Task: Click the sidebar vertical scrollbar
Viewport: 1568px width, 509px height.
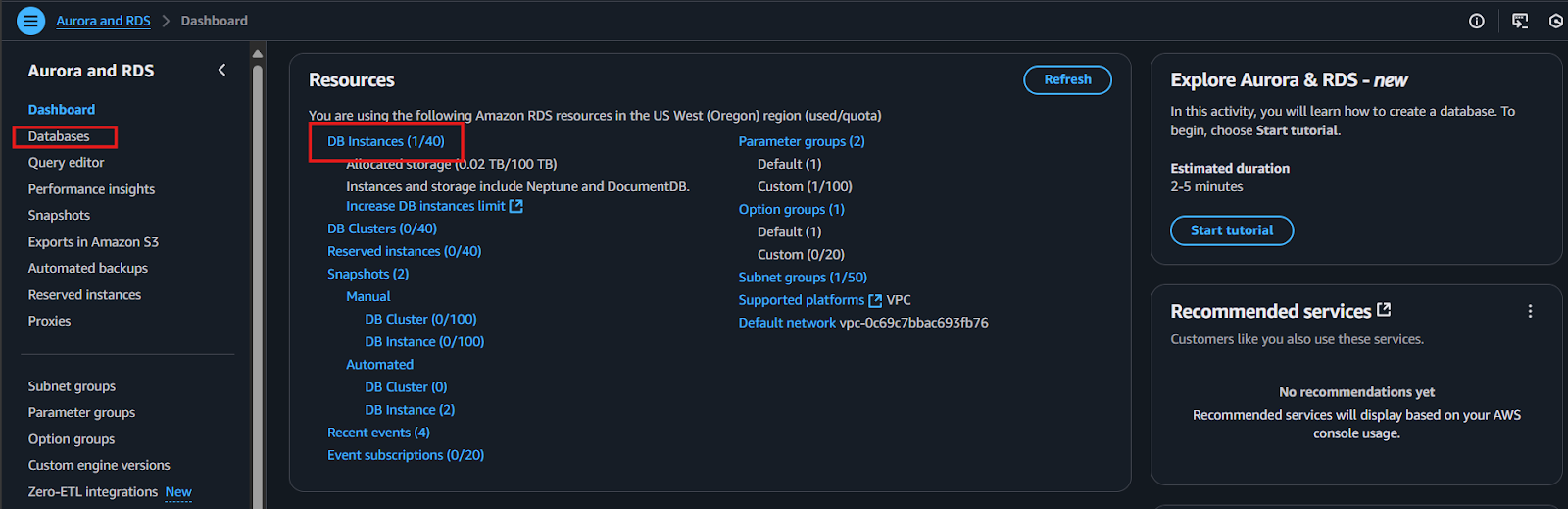Action: (258, 284)
